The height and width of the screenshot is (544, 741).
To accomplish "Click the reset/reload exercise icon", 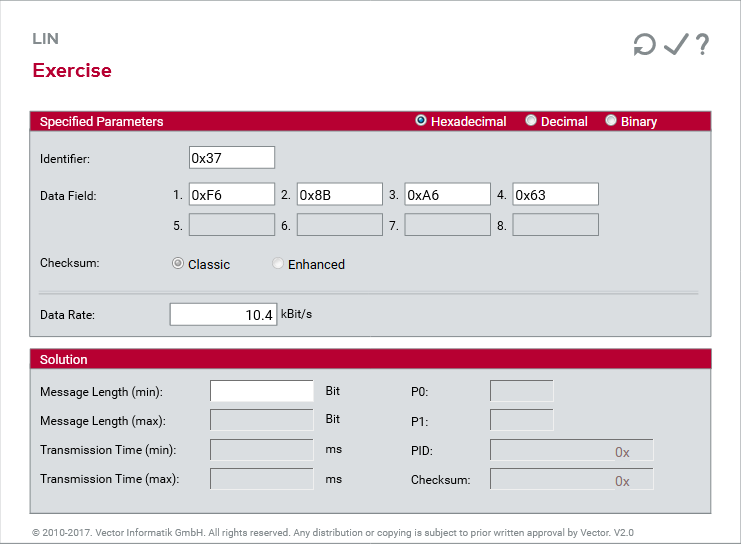I will [644, 45].
